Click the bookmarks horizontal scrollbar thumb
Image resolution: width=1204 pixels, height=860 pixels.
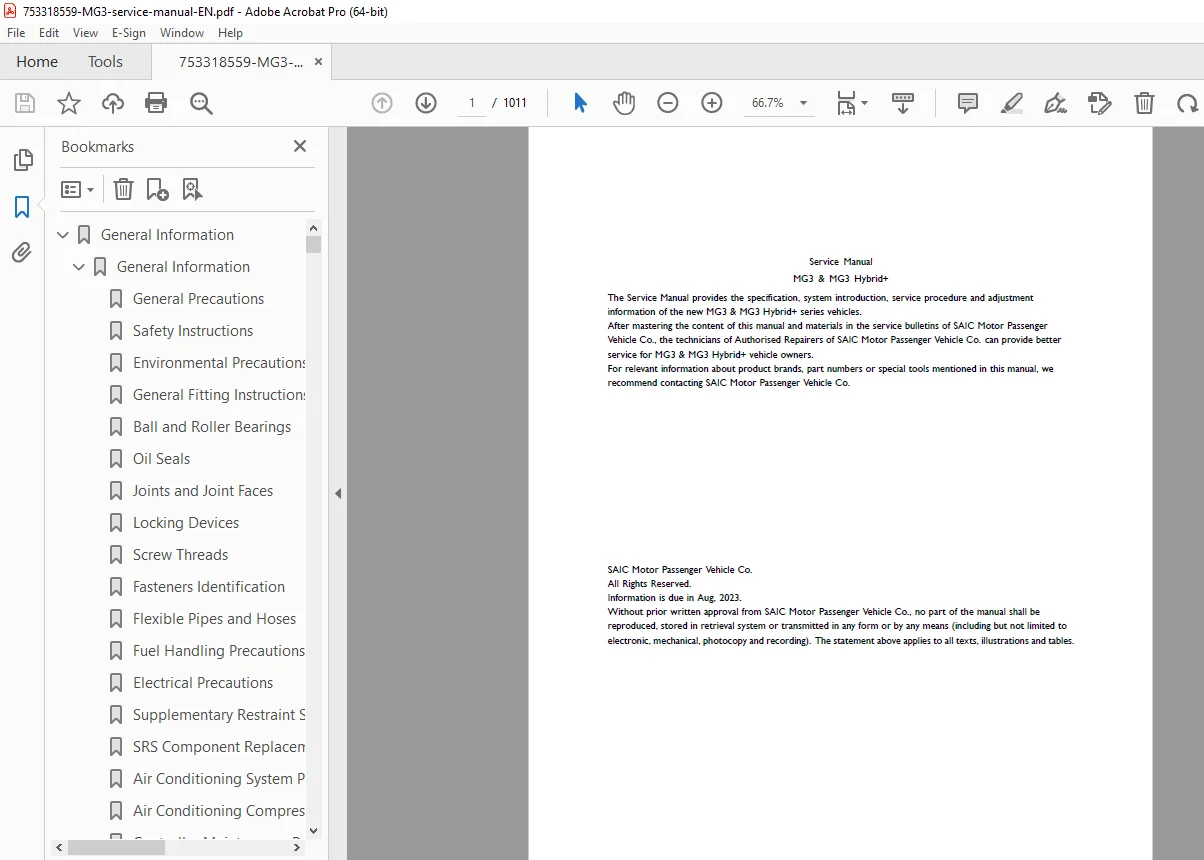(x=116, y=847)
